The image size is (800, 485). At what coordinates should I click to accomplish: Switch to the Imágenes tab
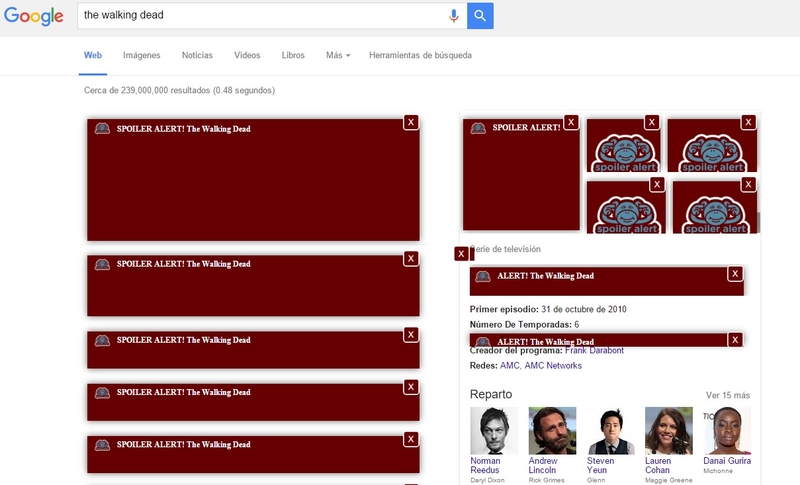(141, 55)
